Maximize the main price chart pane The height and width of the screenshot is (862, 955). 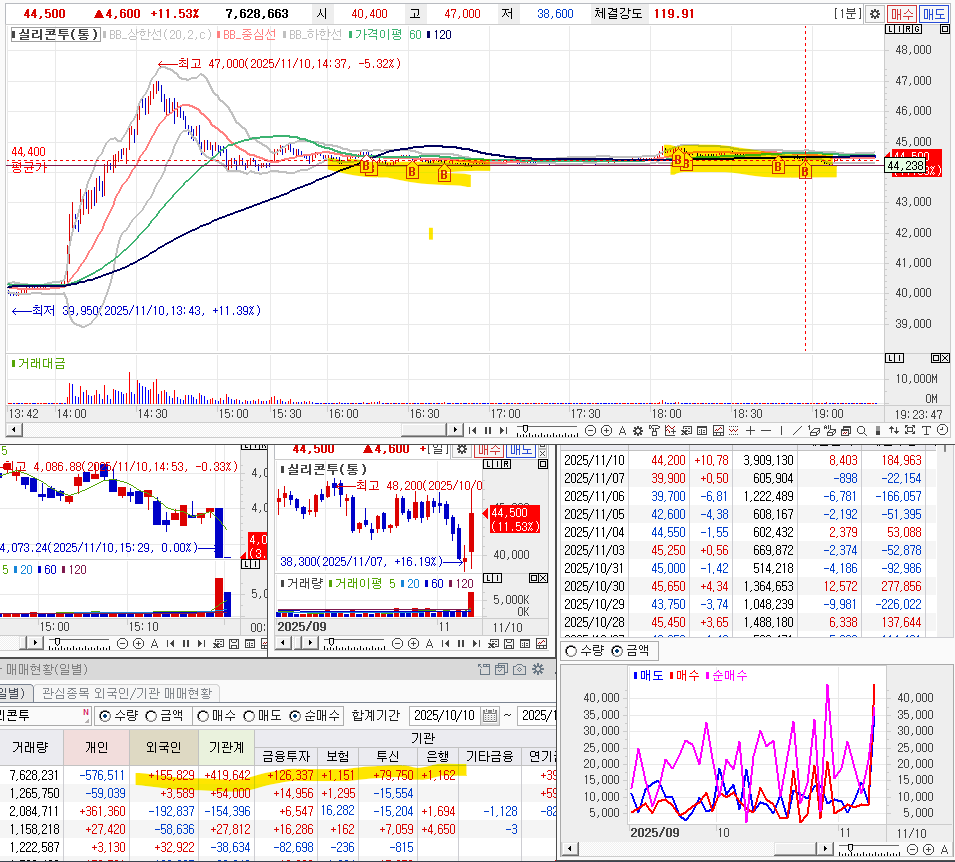tap(945, 29)
